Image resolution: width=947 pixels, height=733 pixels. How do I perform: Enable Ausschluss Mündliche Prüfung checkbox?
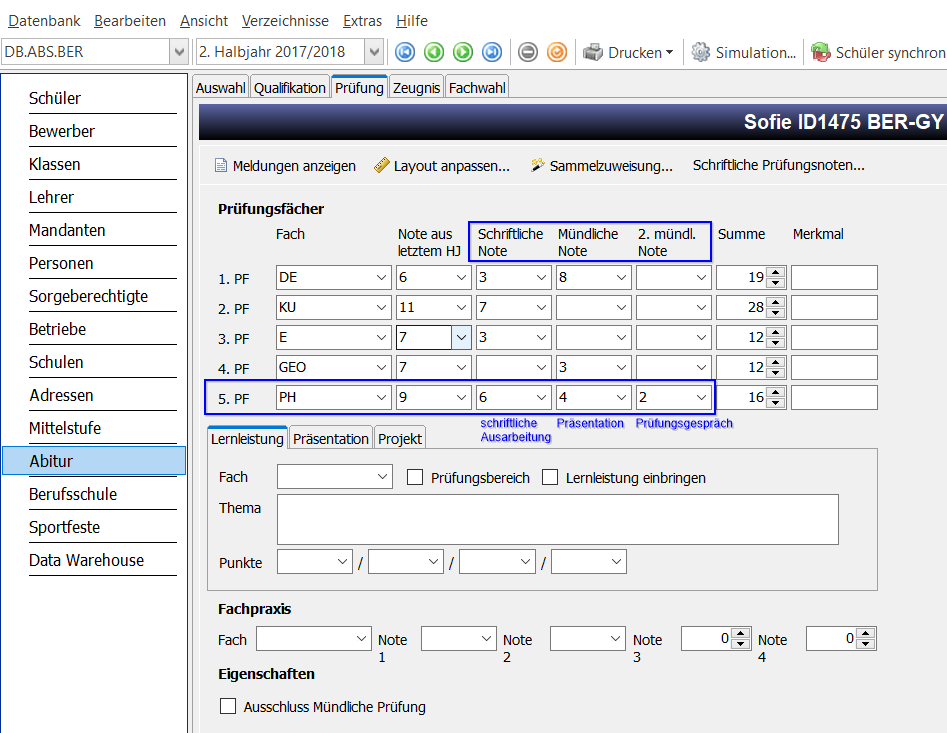coord(228,706)
